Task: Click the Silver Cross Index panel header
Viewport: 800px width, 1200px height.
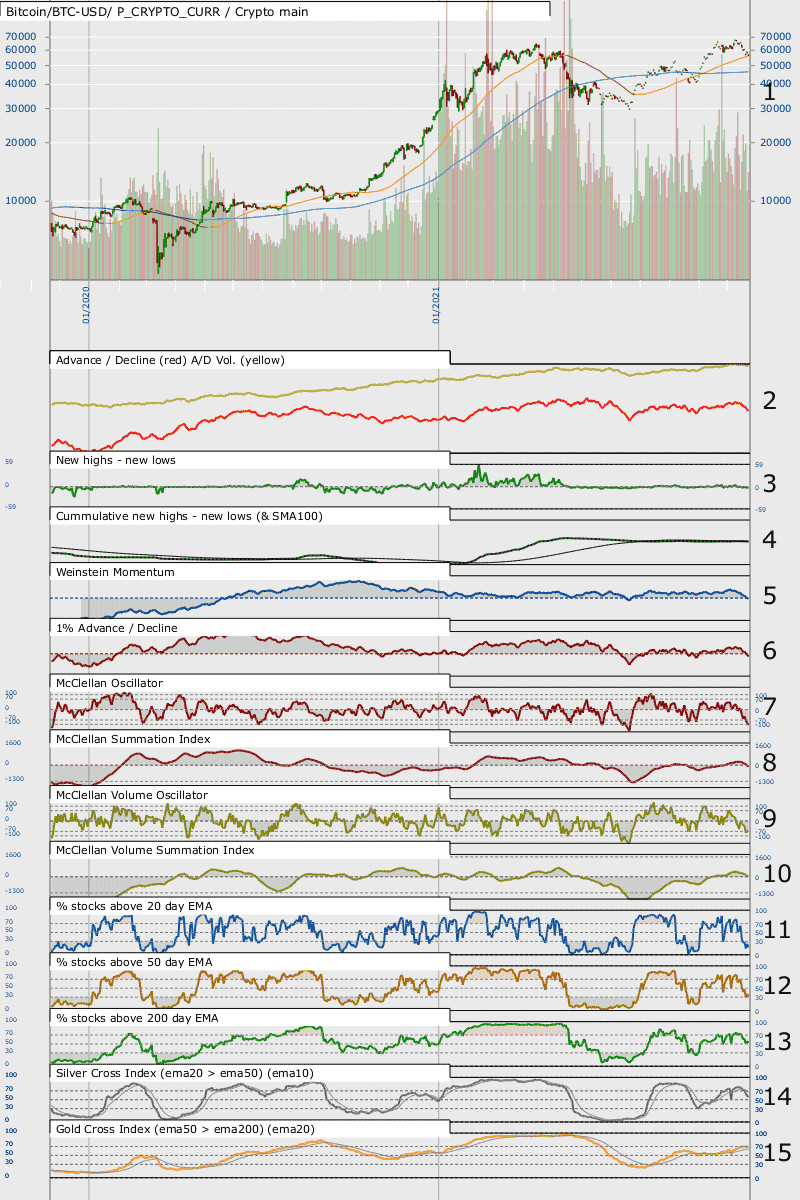Action: pyautogui.click(x=185, y=1073)
